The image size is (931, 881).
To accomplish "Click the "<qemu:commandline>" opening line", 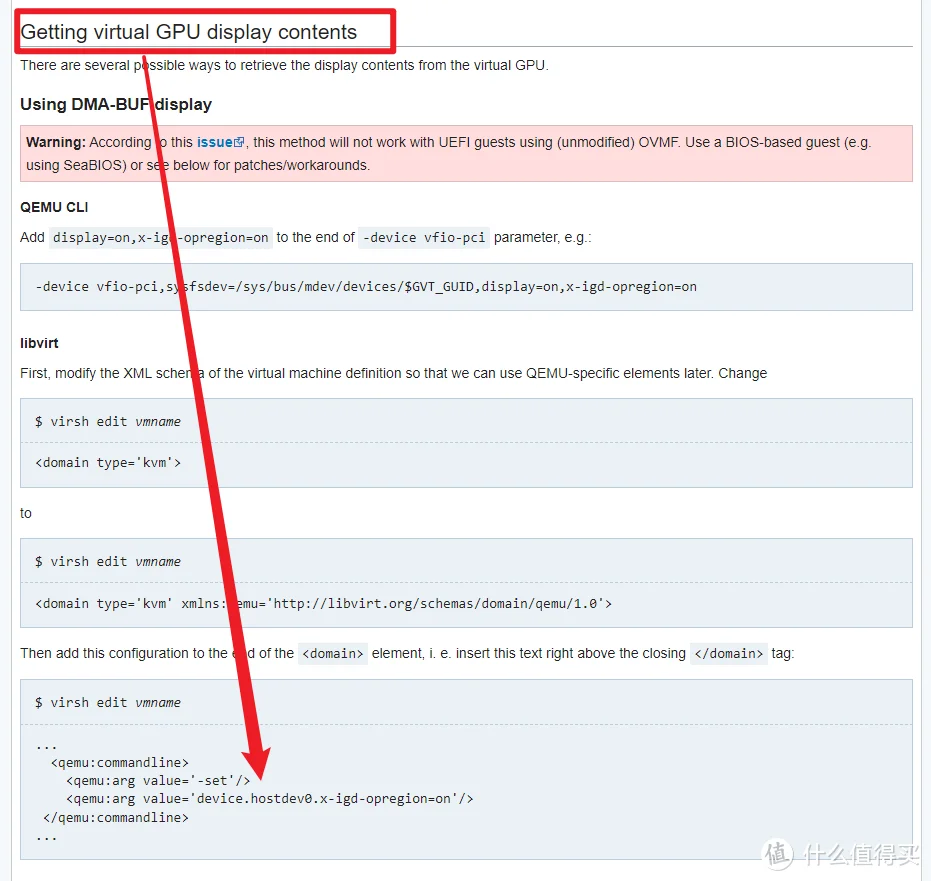I will pyautogui.click(x=120, y=762).
